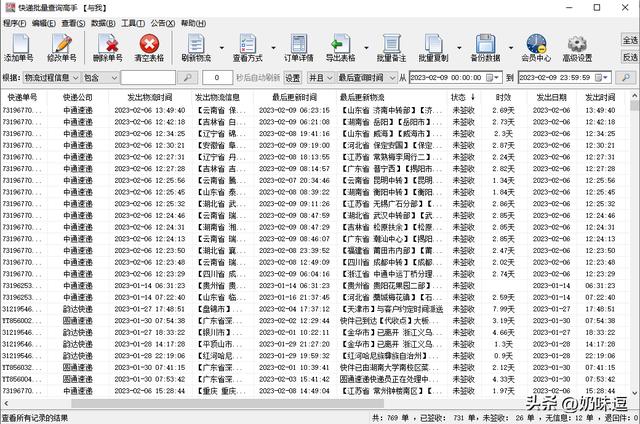Open the 并且 logic dropdown
The height and width of the screenshot is (424, 640).
tap(321, 78)
